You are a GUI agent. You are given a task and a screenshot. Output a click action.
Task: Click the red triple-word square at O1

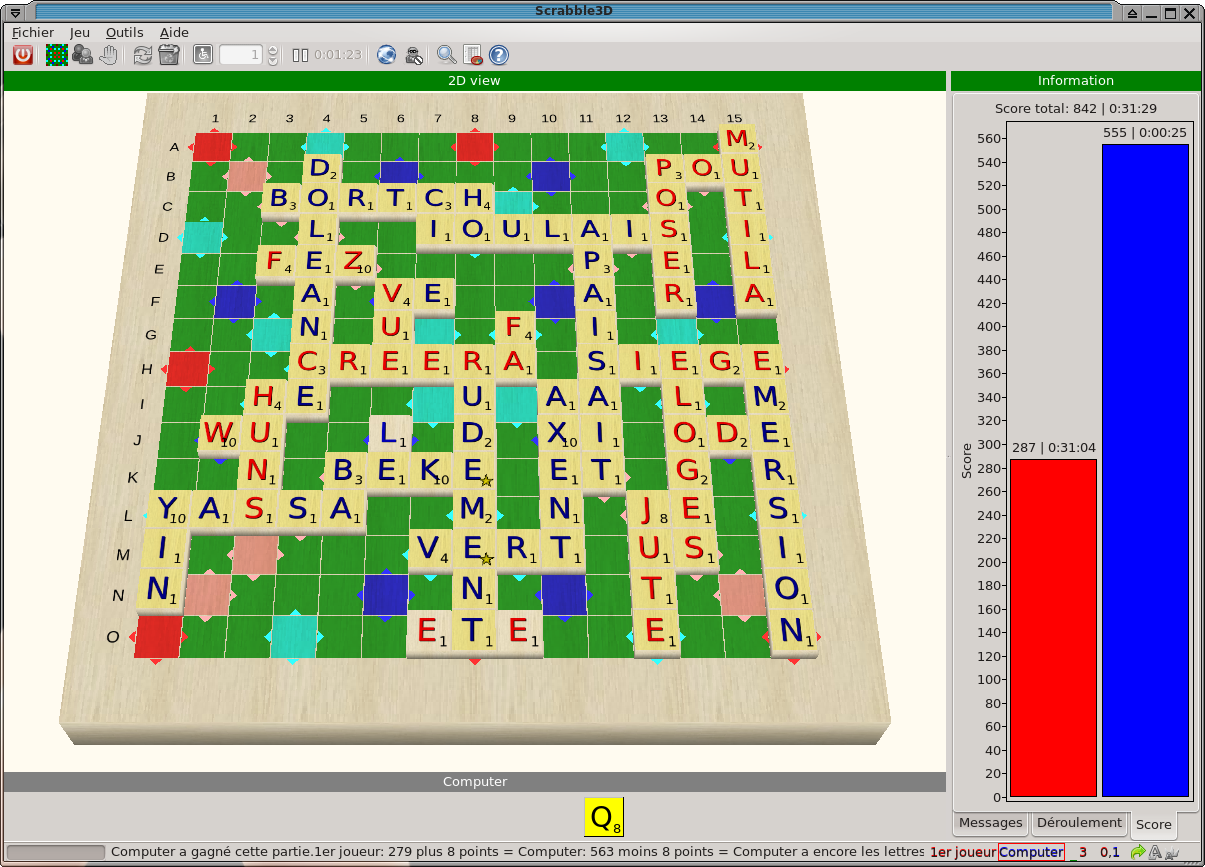(158, 637)
